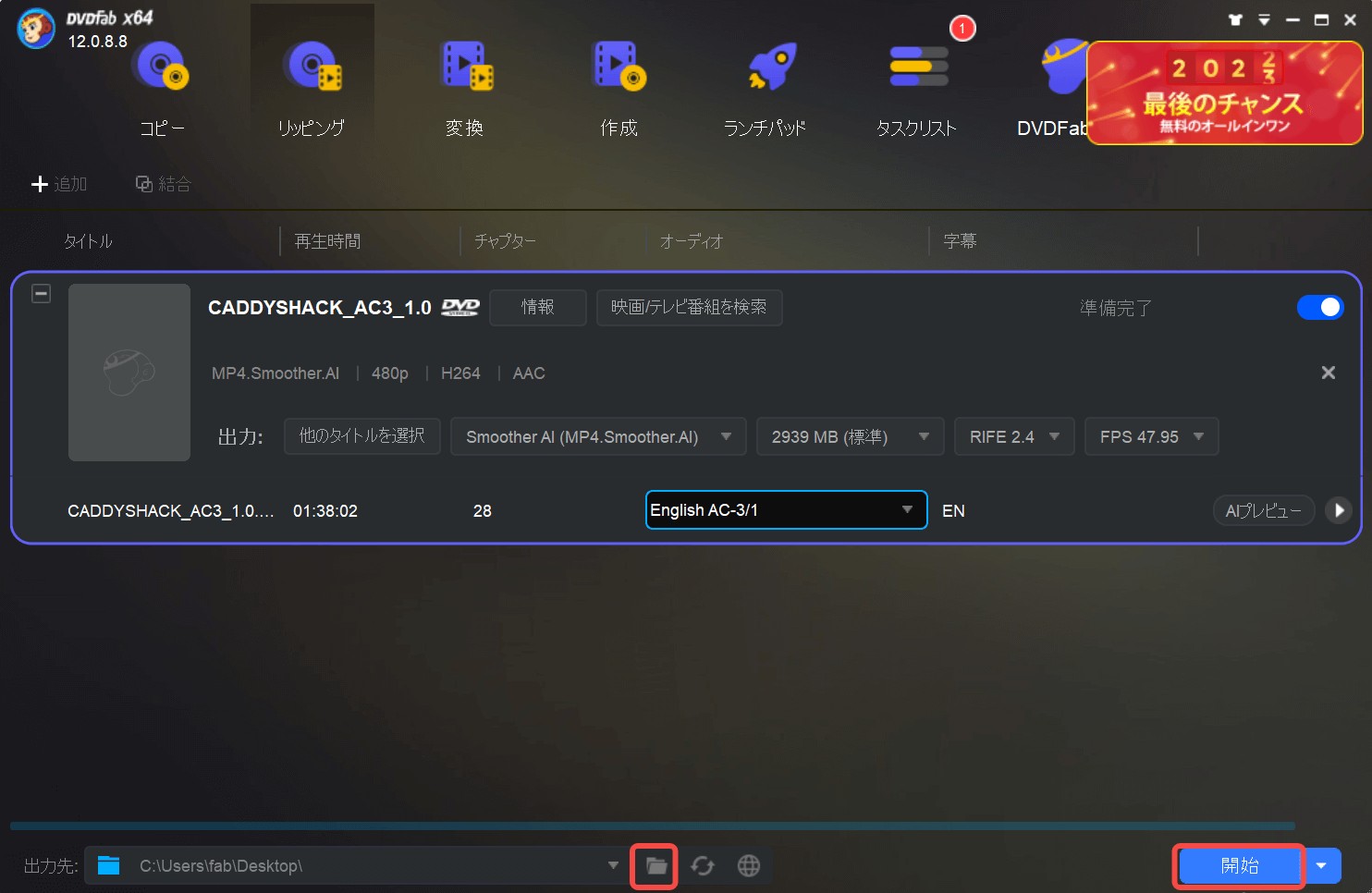This screenshot has height=893, width=1372.
Task: Open the 2939 MB output size dropdown
Action: click(850, 436)
